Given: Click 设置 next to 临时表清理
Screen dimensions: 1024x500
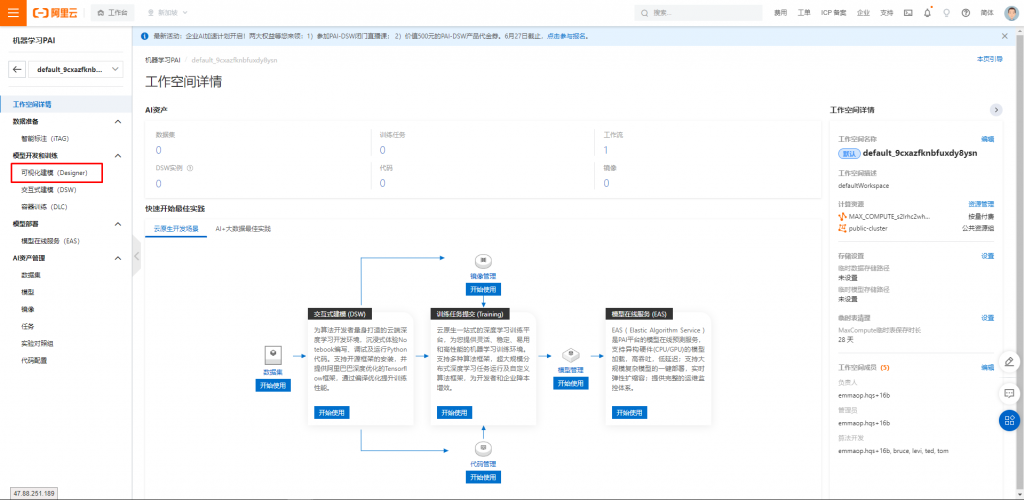Looking at the screenshot, I should click(x=987, y=318).
